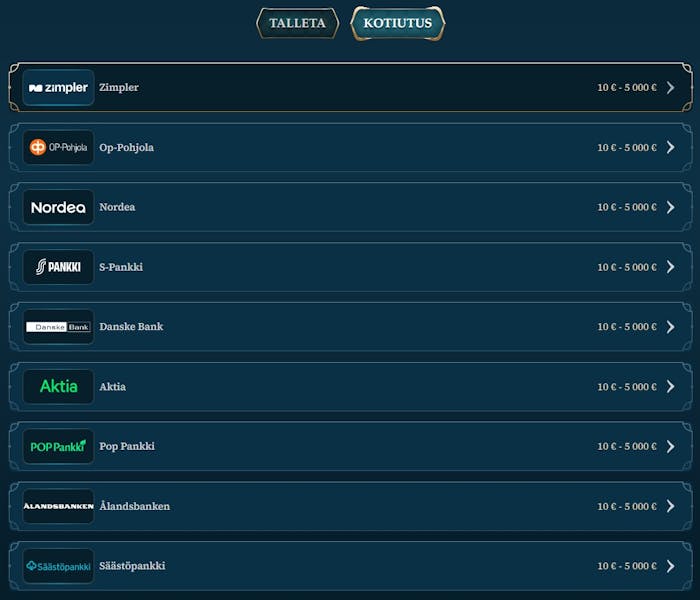Image resolution: width=700 pixels, height=600 pixels.
Task: Click the Zimpler logo icon
Action: pyautogui.click(x=58, y=88)
